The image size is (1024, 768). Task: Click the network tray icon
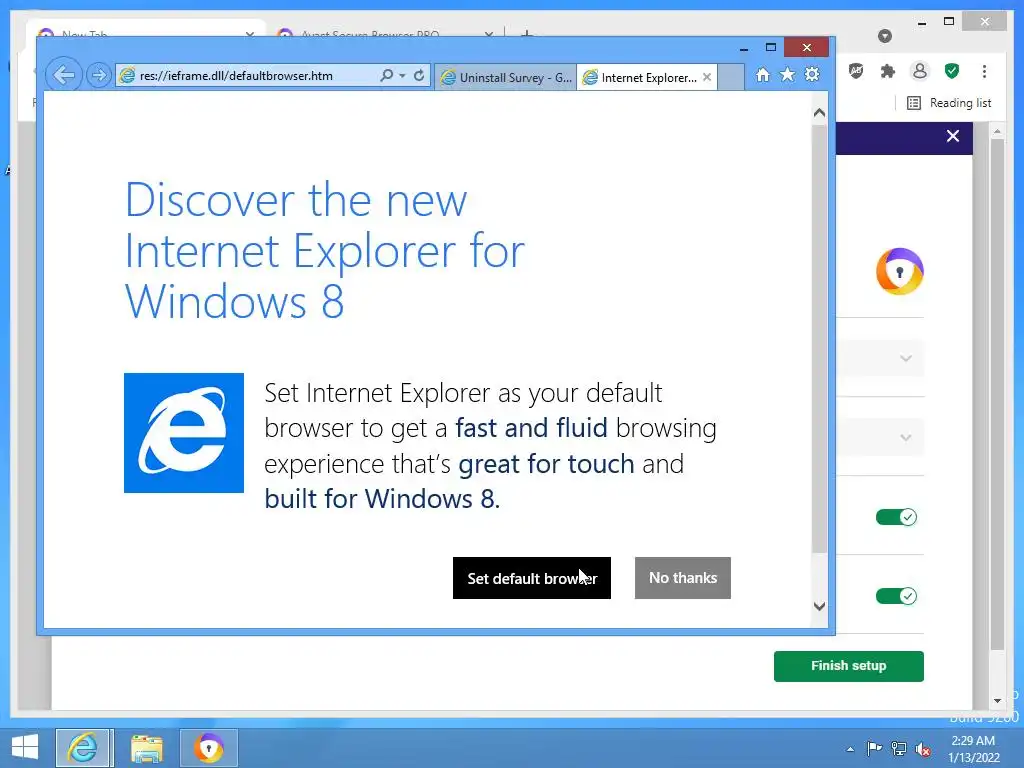click(x=899, y=749)
